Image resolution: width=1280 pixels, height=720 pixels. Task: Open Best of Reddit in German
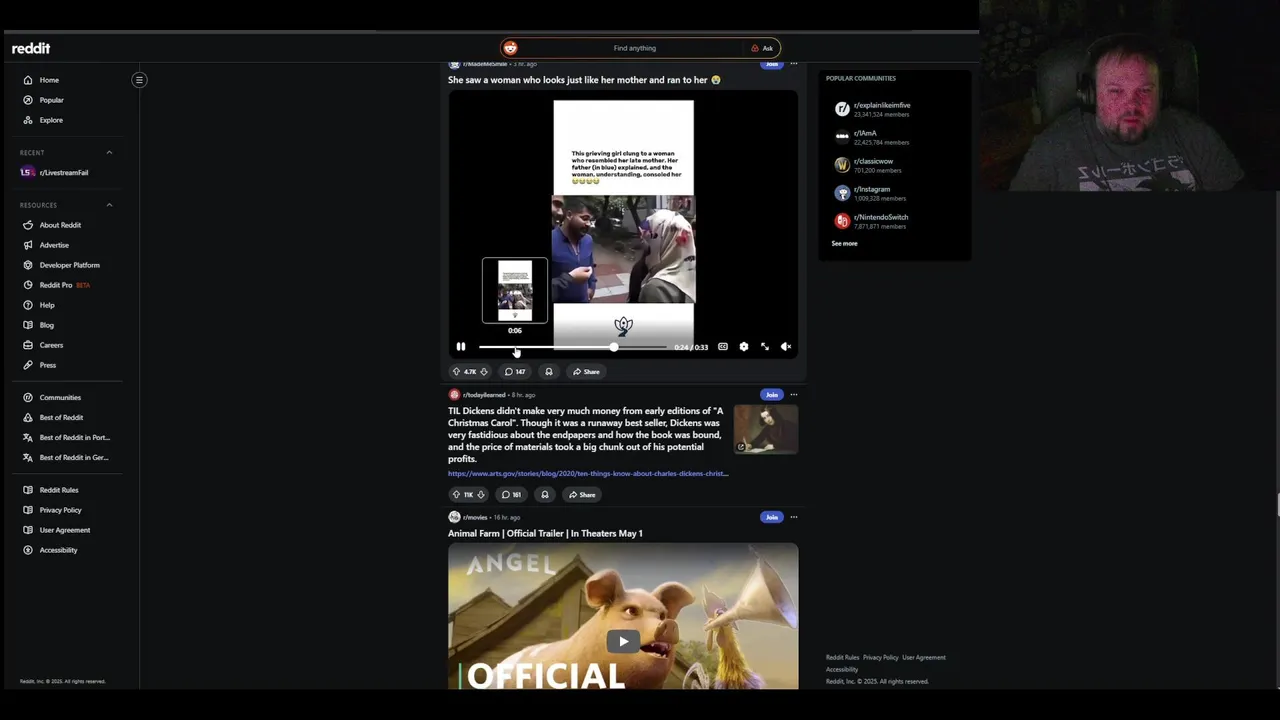[x=66, y=457]
